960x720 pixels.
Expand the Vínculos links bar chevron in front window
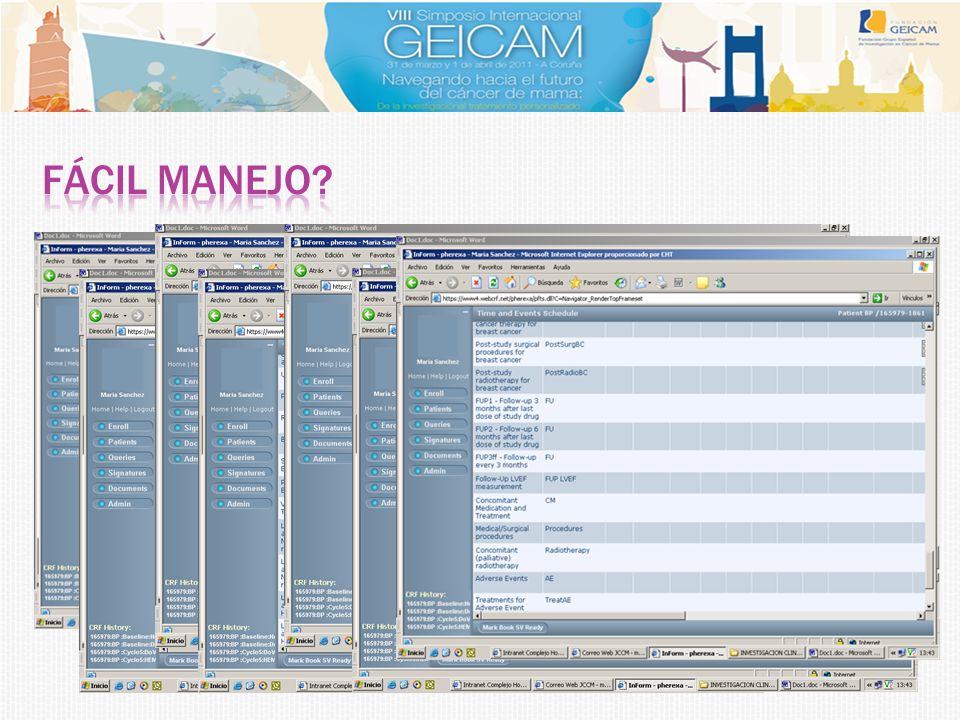pos(929,298)
